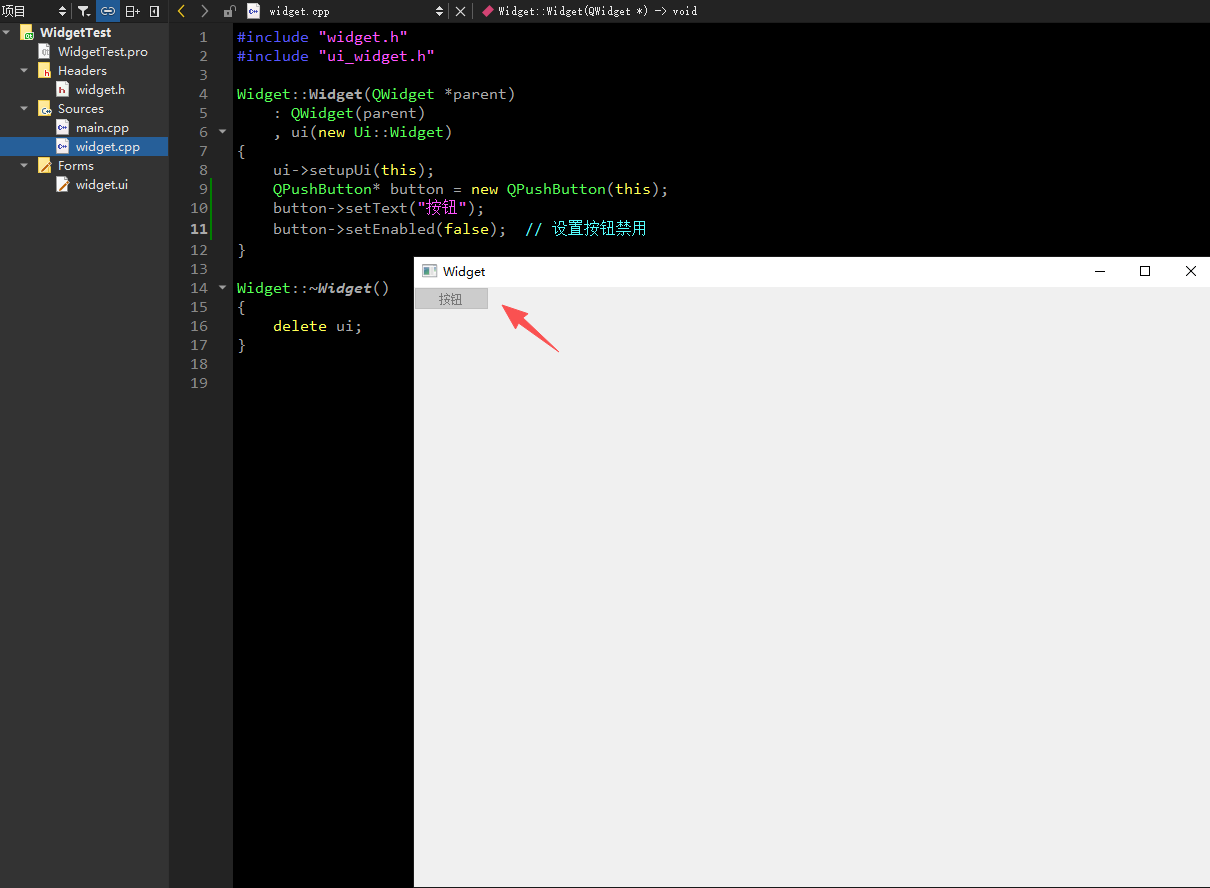Click the widget.h header file icon
1210x888 pixels.
click(62, 90)
